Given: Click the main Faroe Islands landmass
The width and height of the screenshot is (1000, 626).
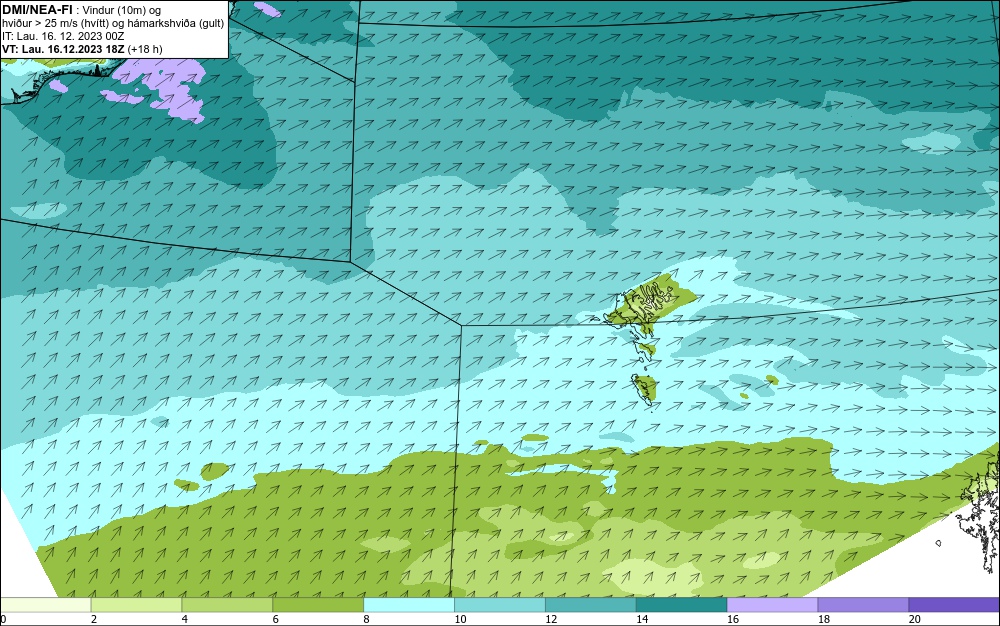Looking at the screenshot, I should (x=649, y=302).
